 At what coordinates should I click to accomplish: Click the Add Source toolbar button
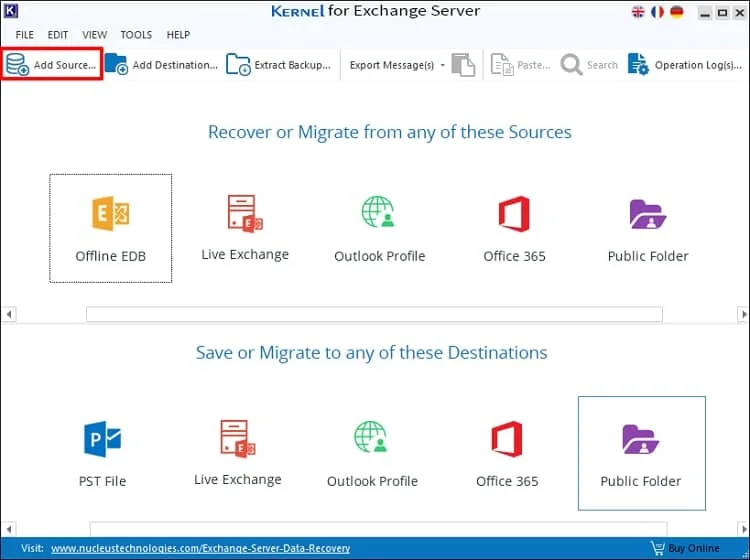pyautogui.click(x=51, y=64)
